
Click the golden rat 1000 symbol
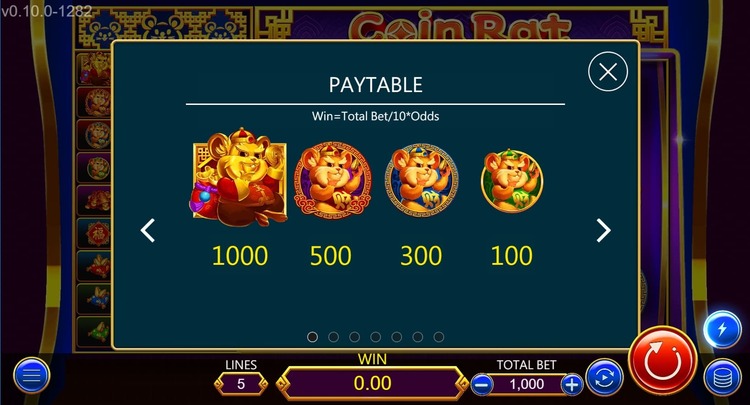tap(239, 177)
